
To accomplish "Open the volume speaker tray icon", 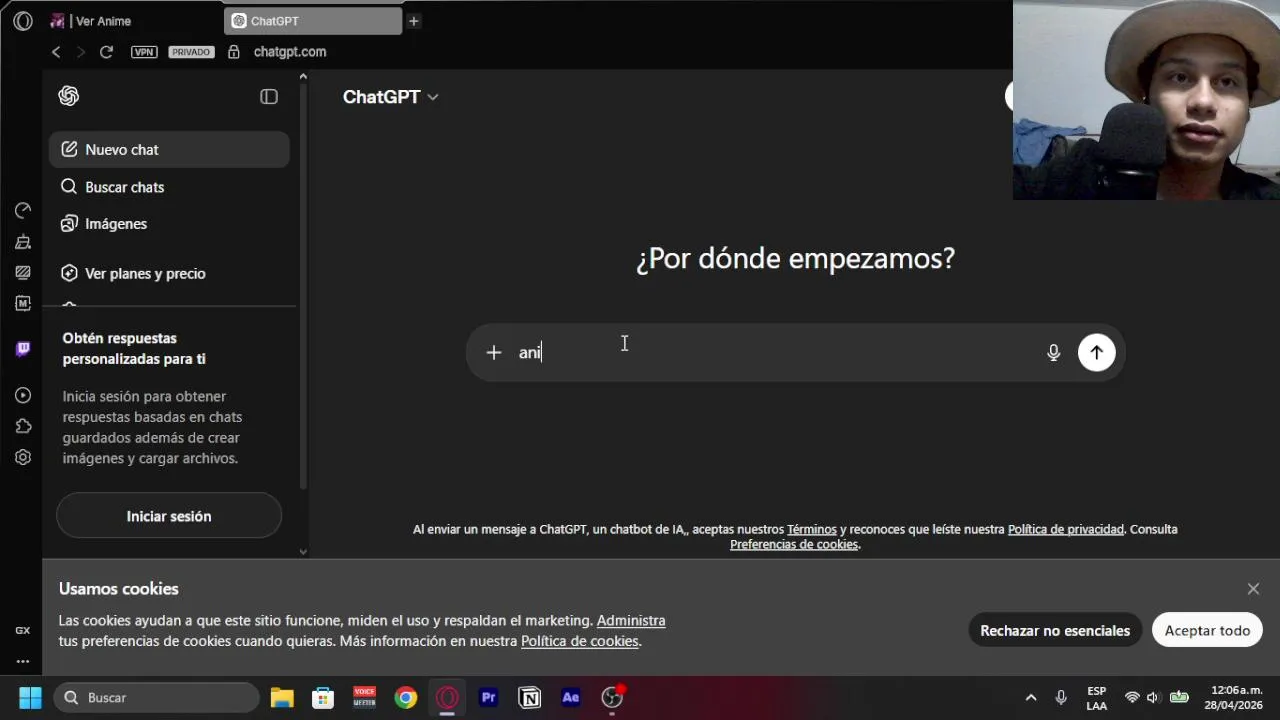I will click(1153, 698).
